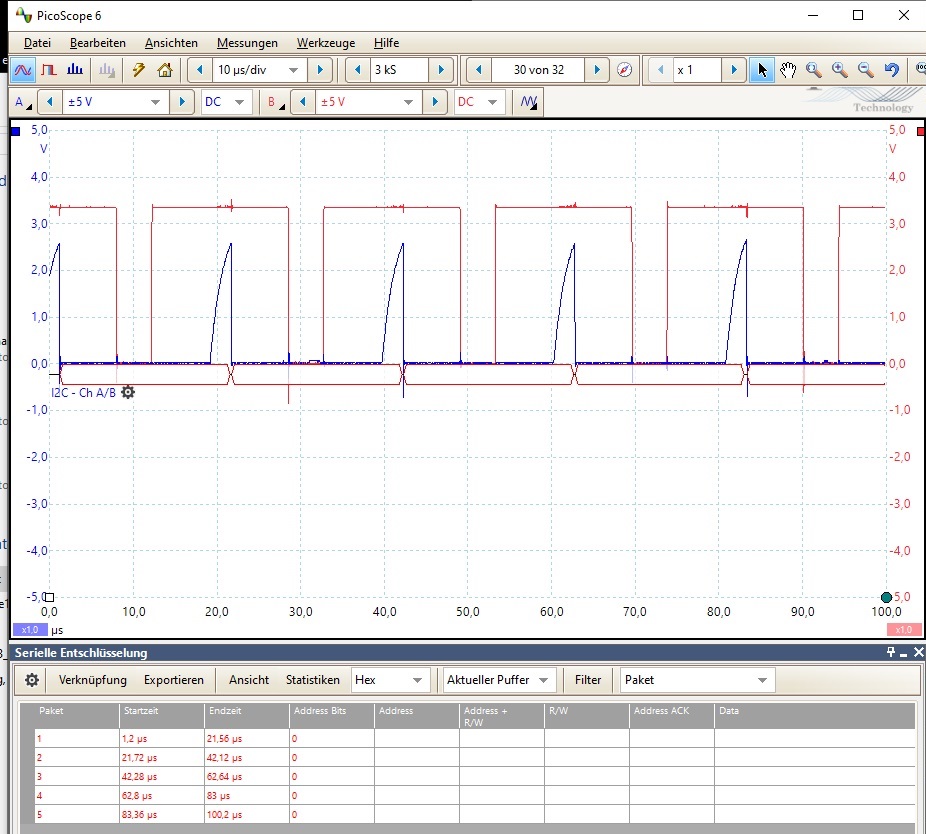Open the math channels waveform icon

coord(529,102)
